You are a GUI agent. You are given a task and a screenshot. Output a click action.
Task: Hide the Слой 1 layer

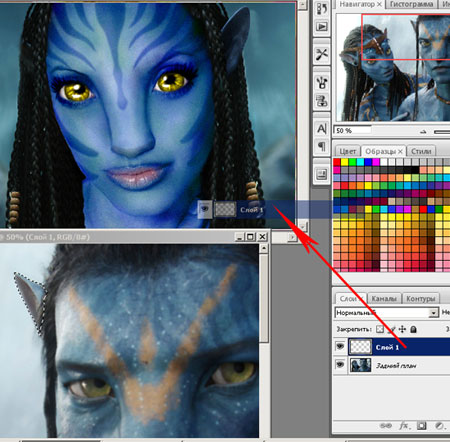pyautogui.click(x=340, y=346)
